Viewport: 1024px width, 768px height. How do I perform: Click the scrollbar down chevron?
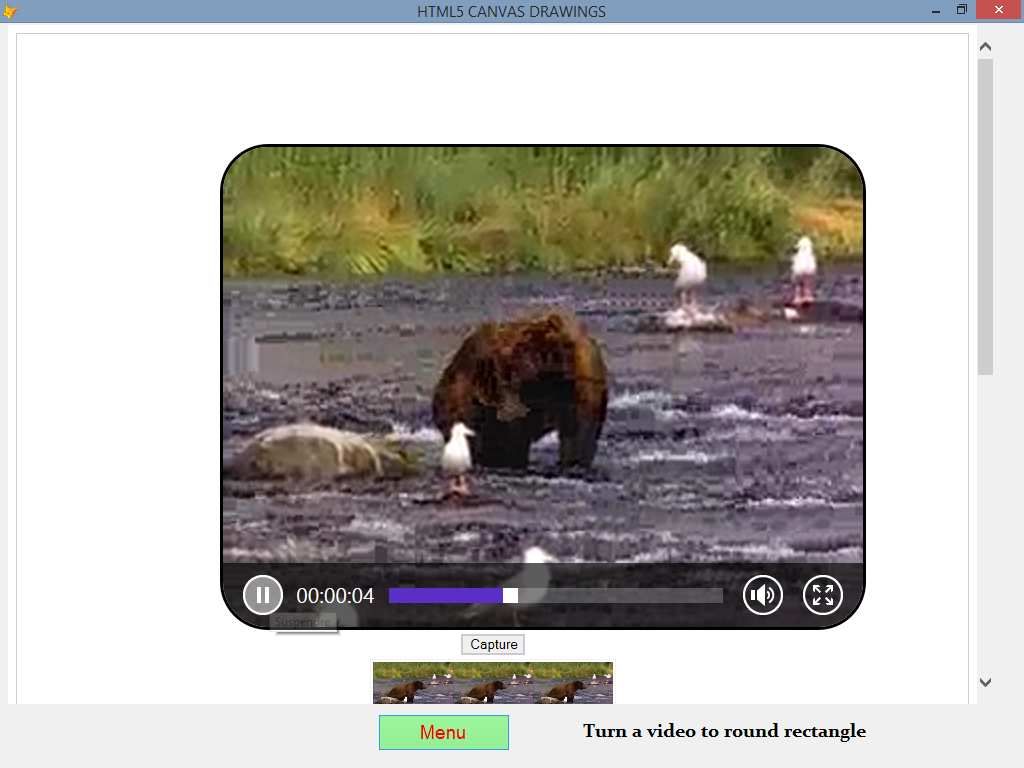click(x=985, y=681)
